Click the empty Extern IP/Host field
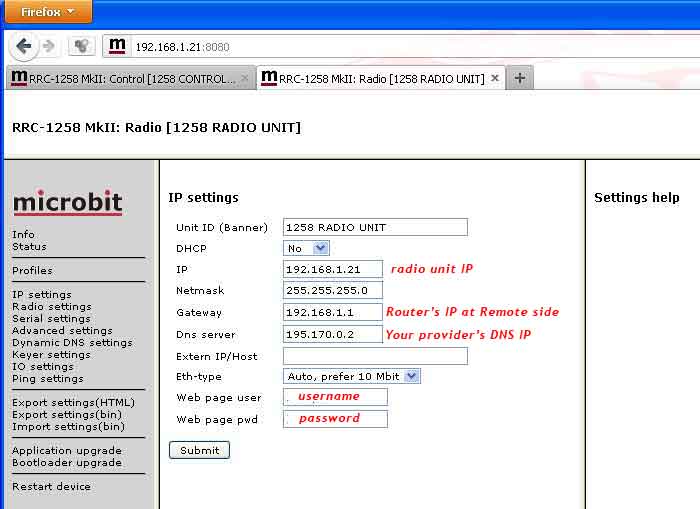The height and width of the screenshot is (509, 700). 375,356
